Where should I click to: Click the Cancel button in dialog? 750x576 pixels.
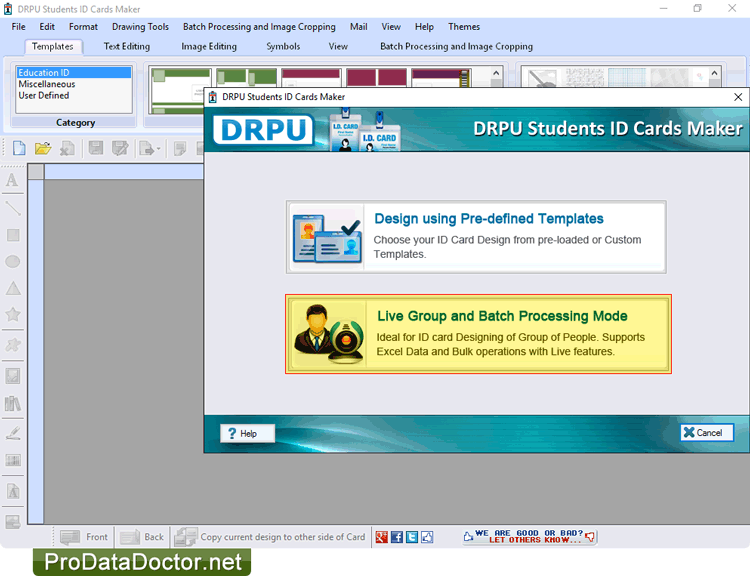pyautogui.click(x=706, y=432)
